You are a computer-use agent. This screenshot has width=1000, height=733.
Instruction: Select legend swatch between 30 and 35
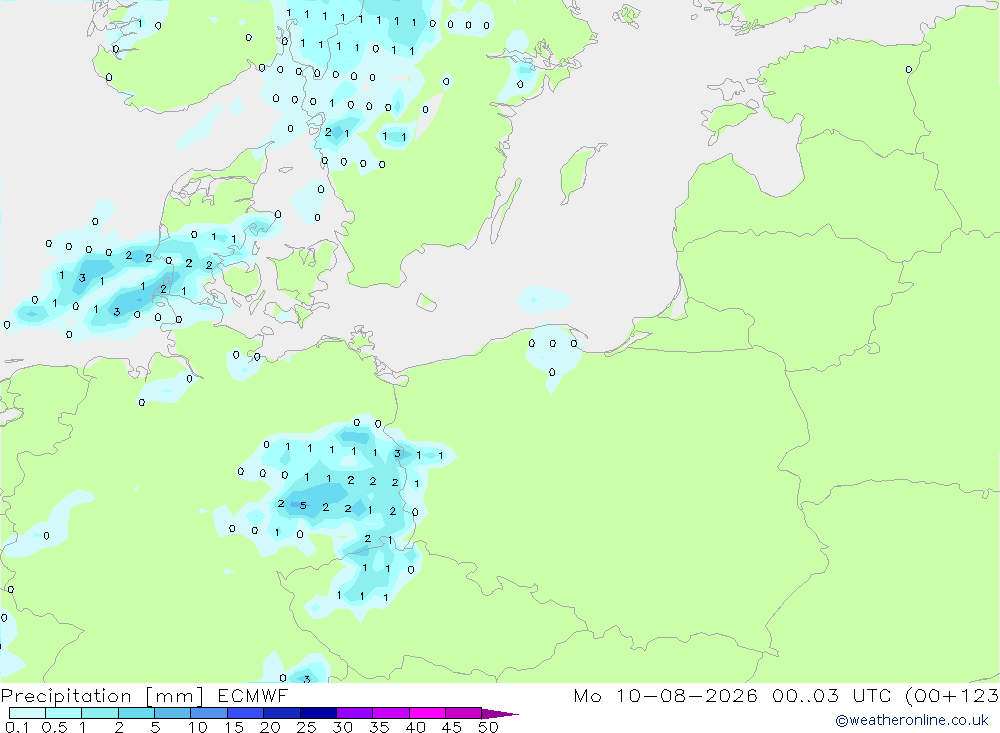tap(354, 713)
